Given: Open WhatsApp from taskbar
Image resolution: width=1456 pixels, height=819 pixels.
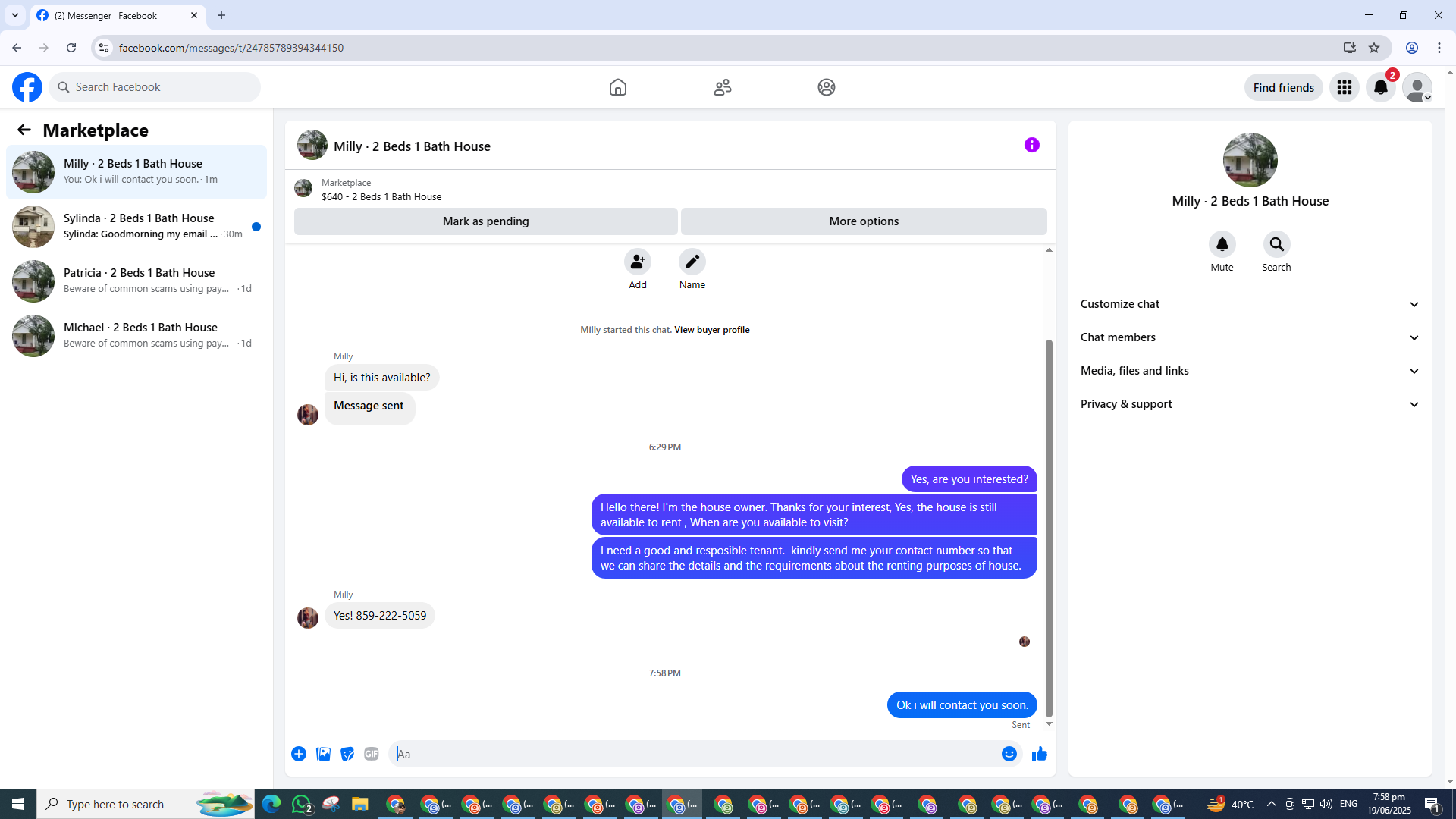Looking at the screenshot, I should [303, 804].
